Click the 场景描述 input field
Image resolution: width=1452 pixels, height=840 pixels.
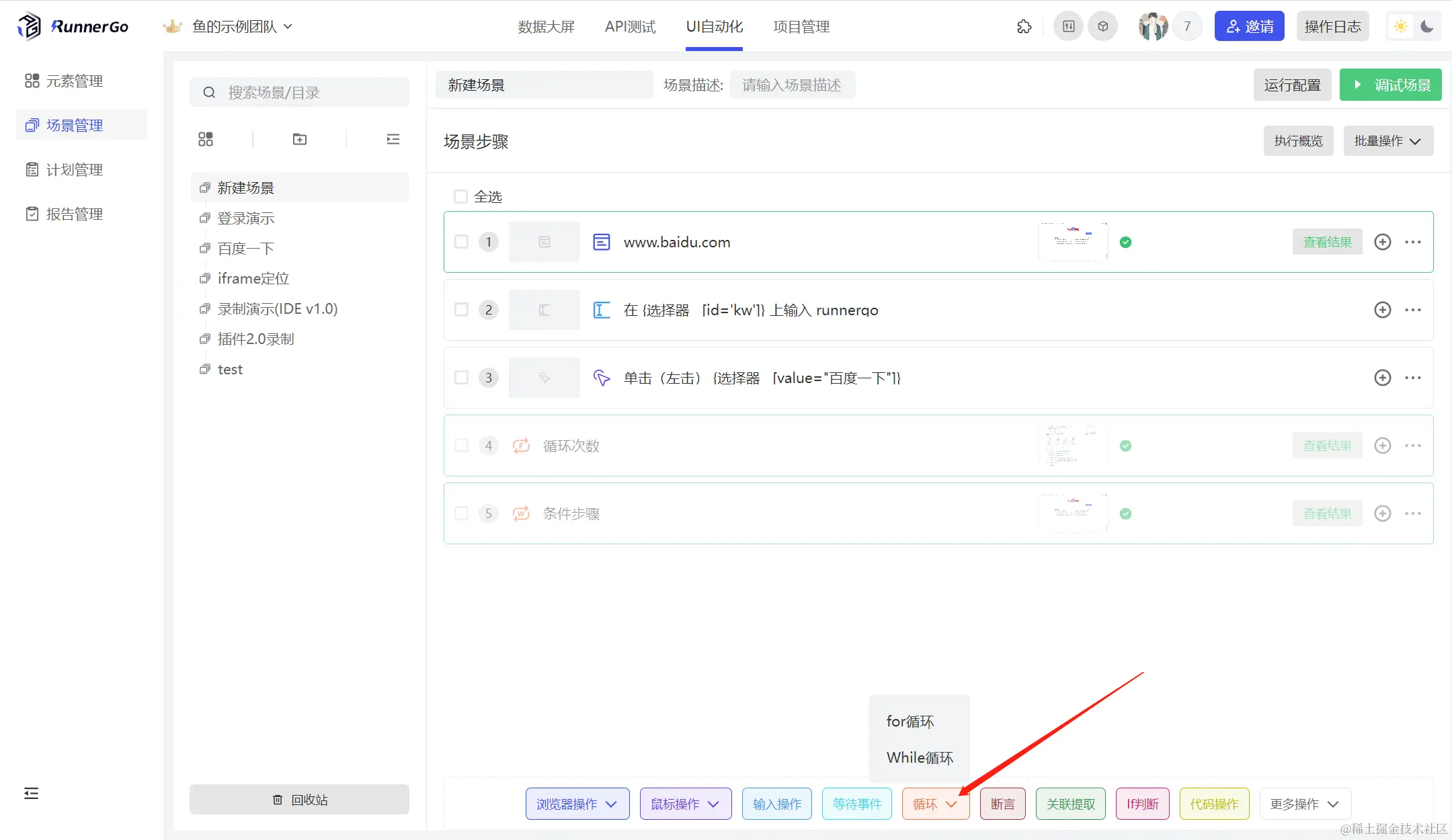click(x=792, y=85)
